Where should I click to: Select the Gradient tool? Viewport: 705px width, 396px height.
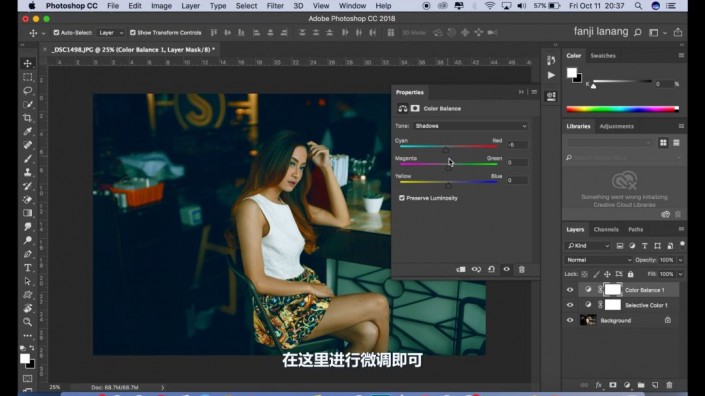click(x=27, y=213)
